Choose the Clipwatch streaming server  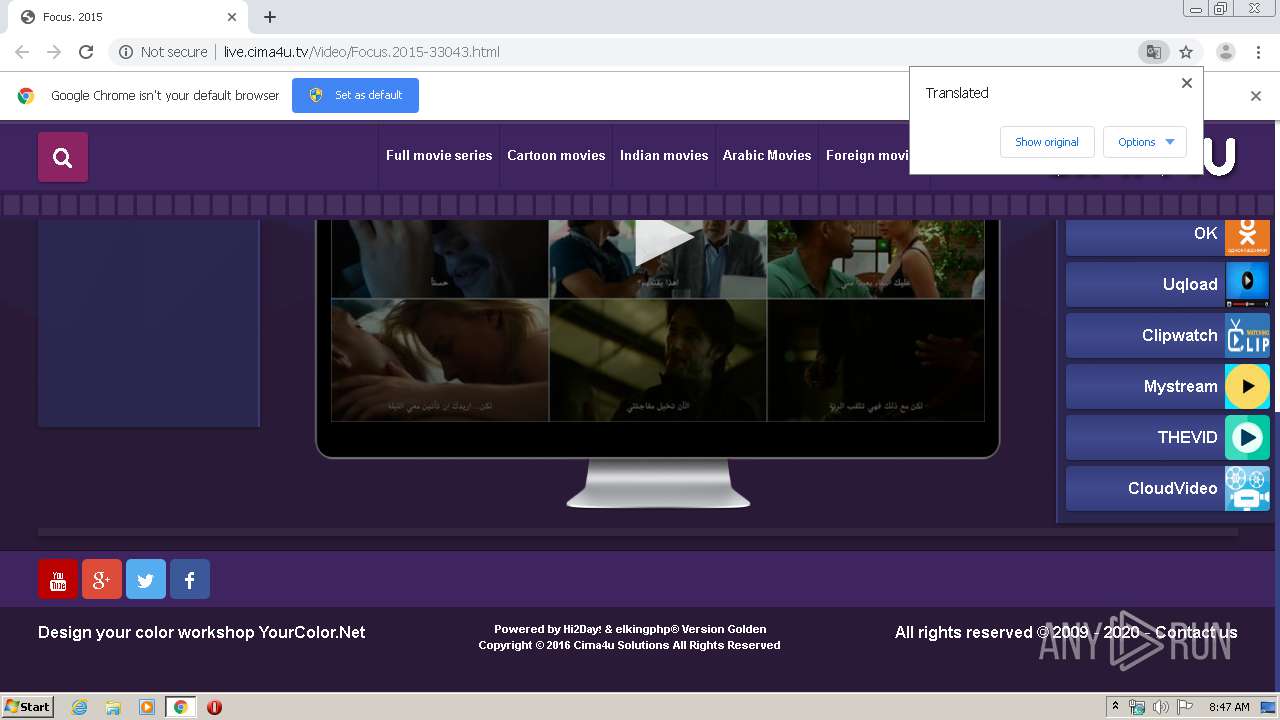point(1168,335)
